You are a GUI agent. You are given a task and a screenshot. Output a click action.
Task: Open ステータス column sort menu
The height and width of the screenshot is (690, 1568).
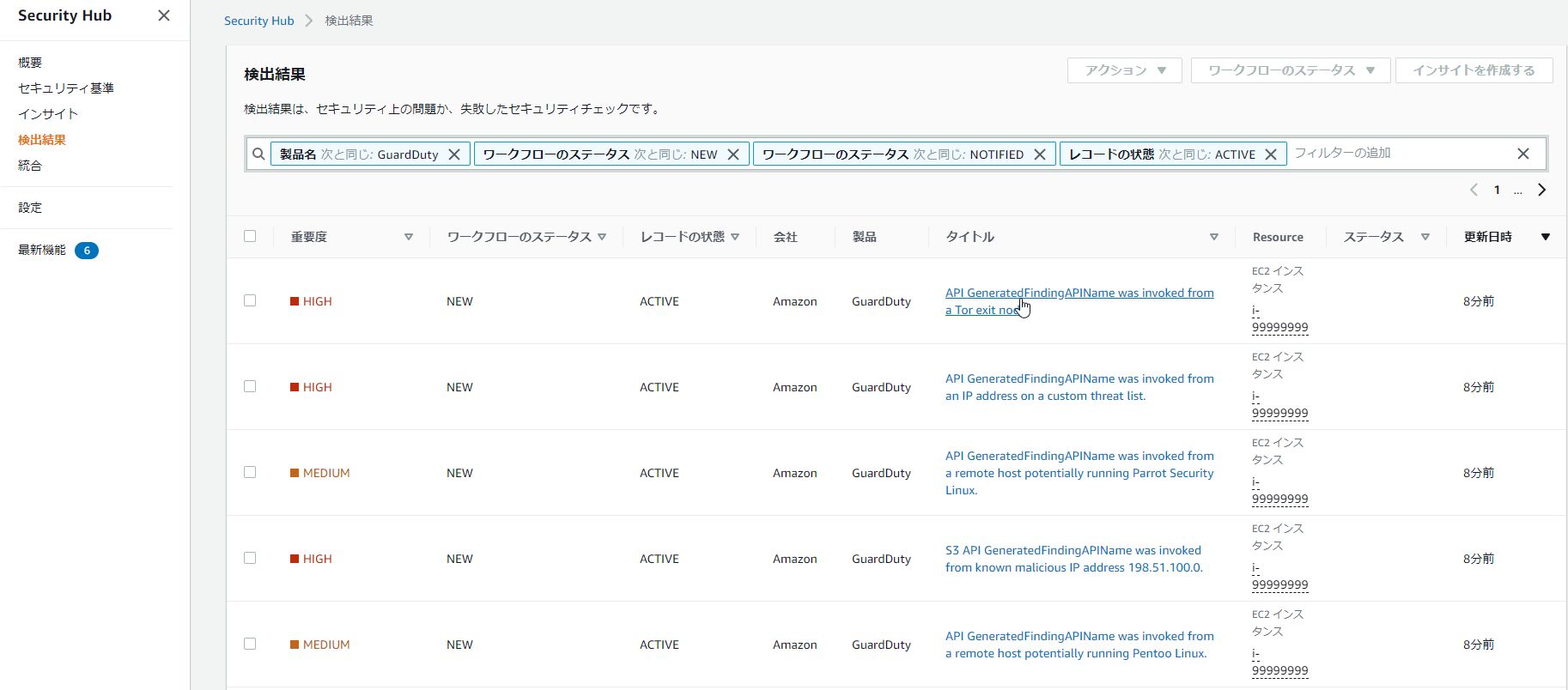pyautogui.click(x=1425, y=237)
